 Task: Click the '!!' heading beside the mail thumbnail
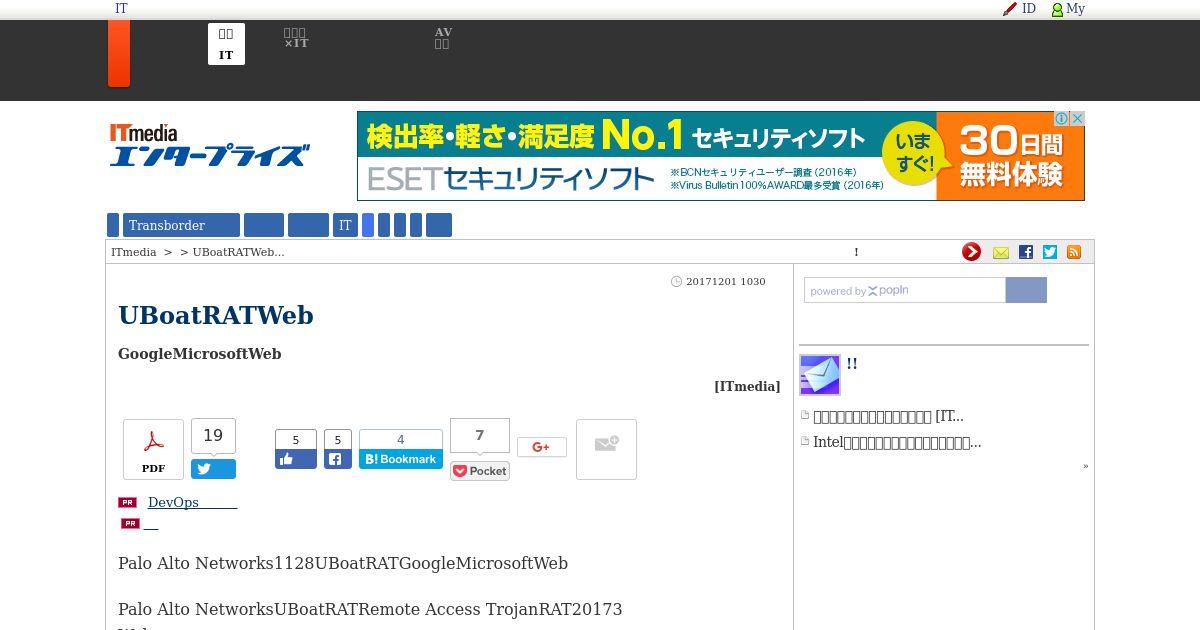coord(852,364)
